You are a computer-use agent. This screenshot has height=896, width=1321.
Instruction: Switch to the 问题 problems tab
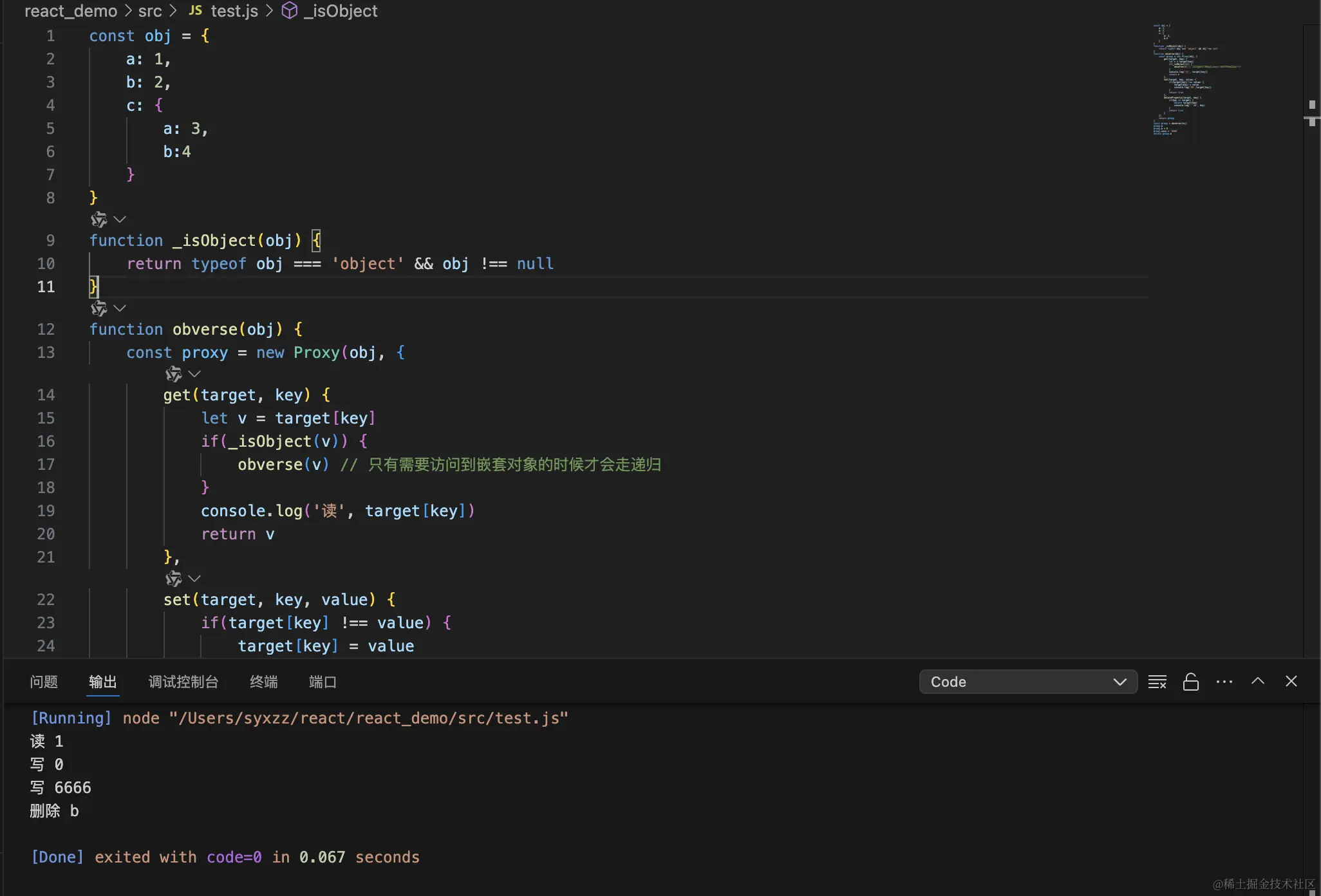44,682
